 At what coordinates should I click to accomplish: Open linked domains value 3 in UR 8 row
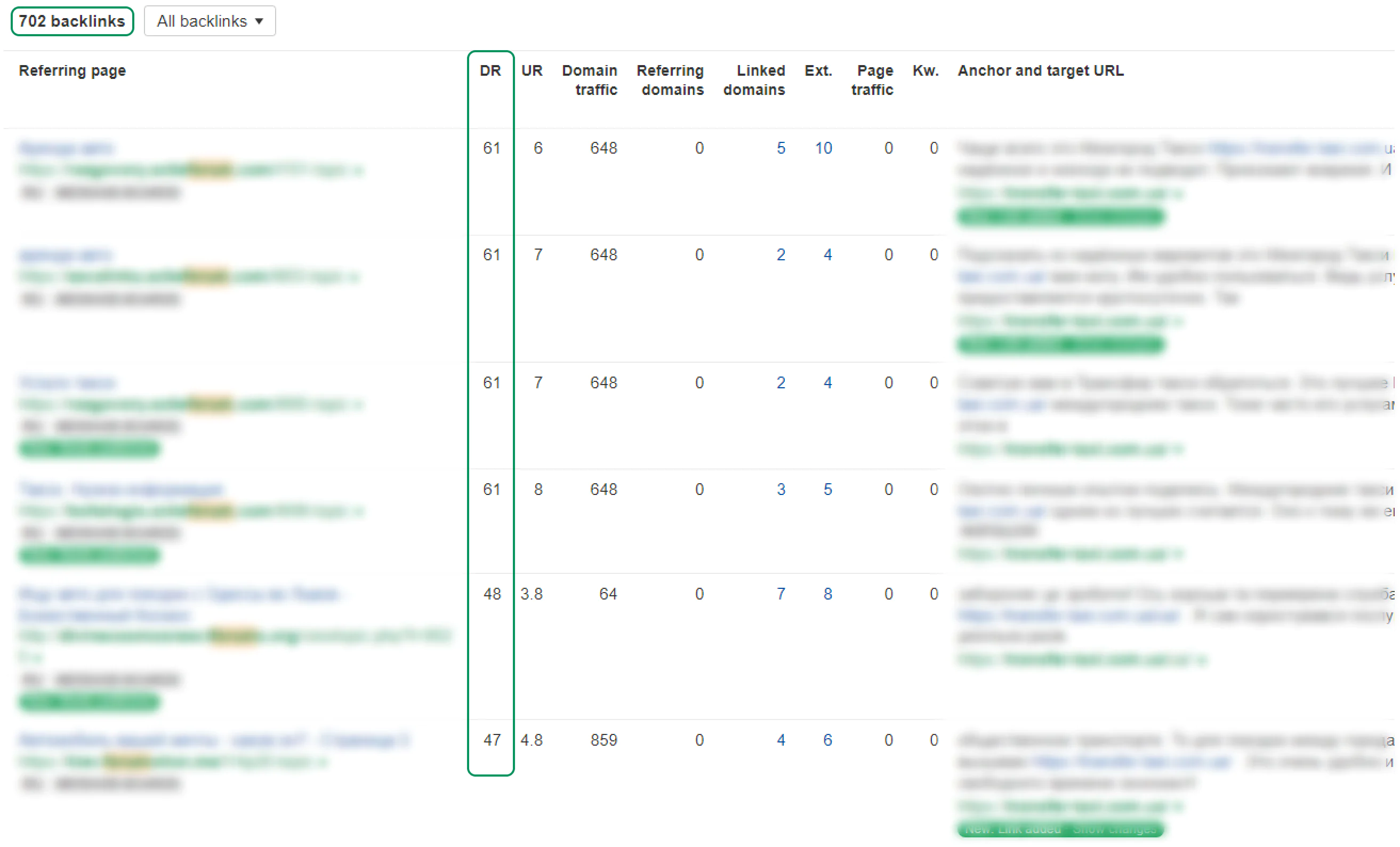[x=781, y=489]
